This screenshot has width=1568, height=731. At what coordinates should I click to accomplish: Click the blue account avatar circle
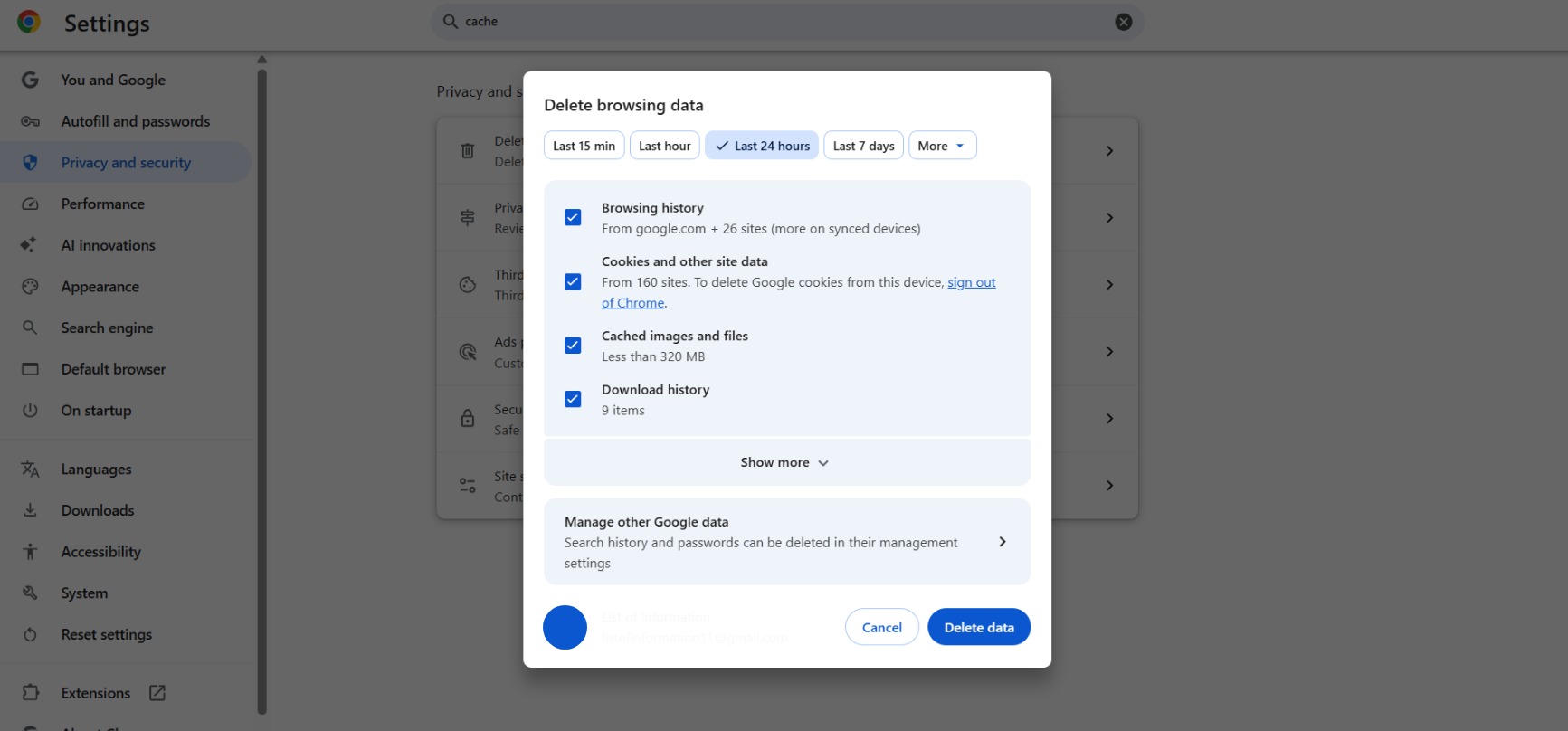[x=565, y=627]
